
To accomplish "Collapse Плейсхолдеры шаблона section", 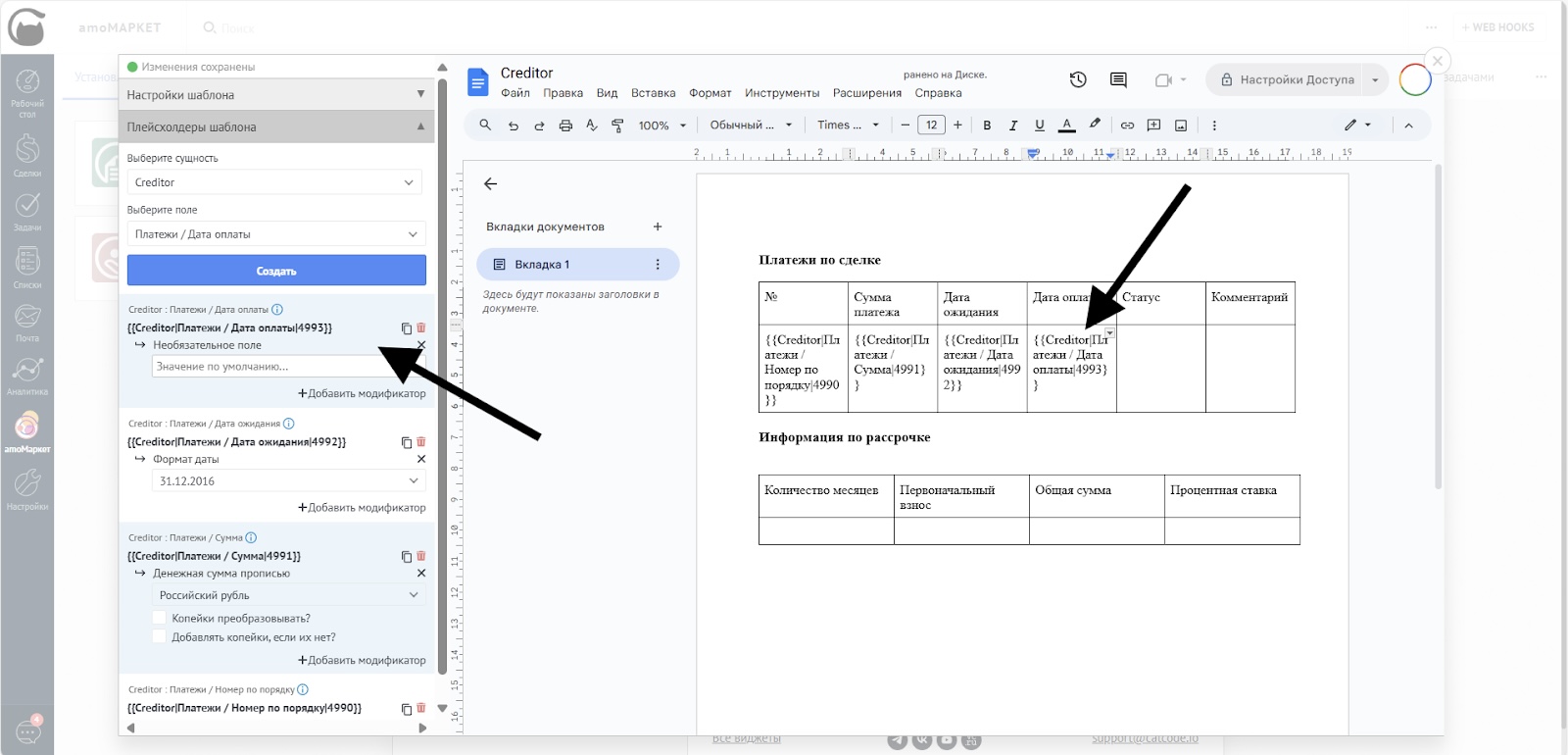I will 276,126.
